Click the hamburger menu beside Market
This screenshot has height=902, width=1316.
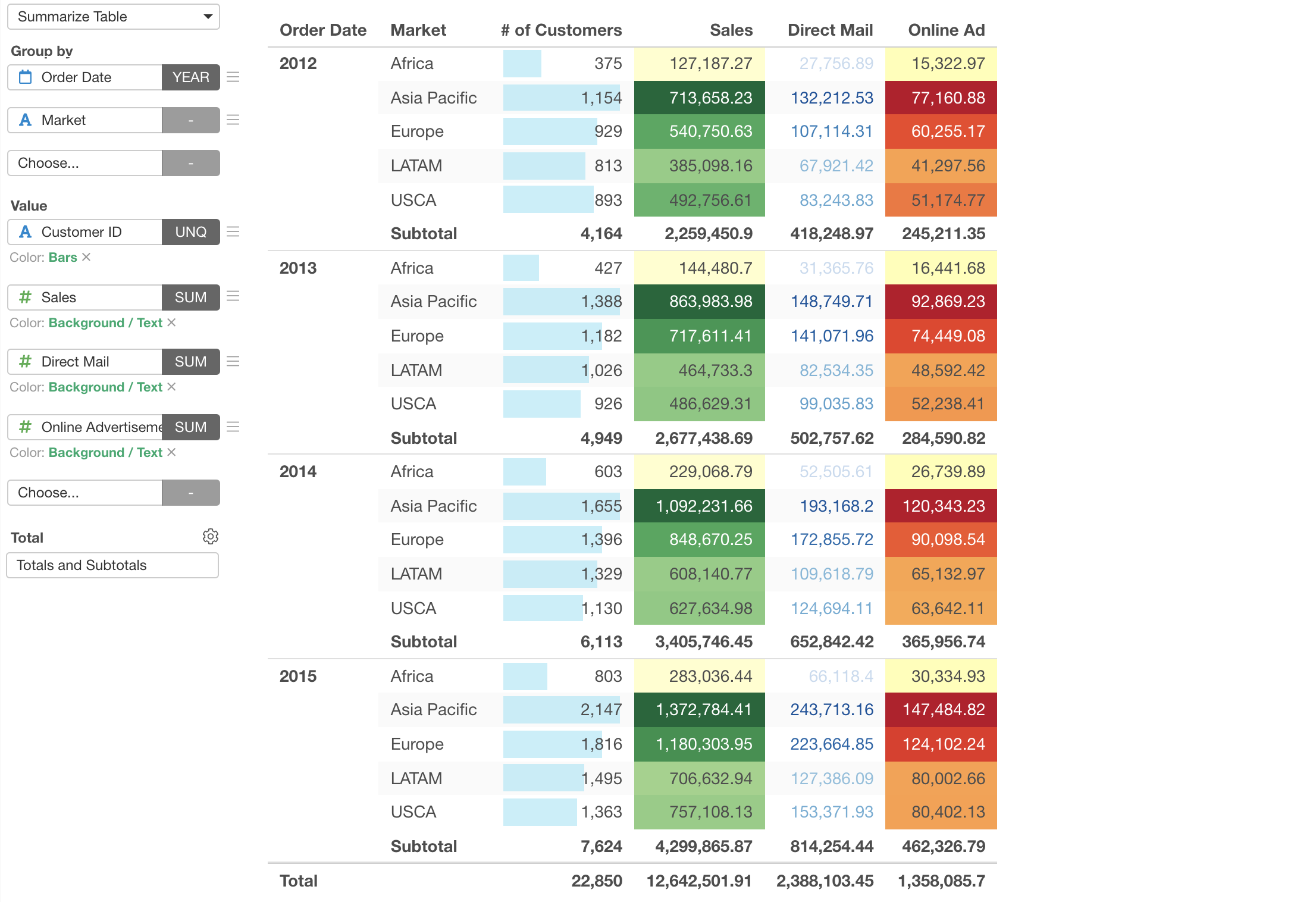(x=233, y=120)
